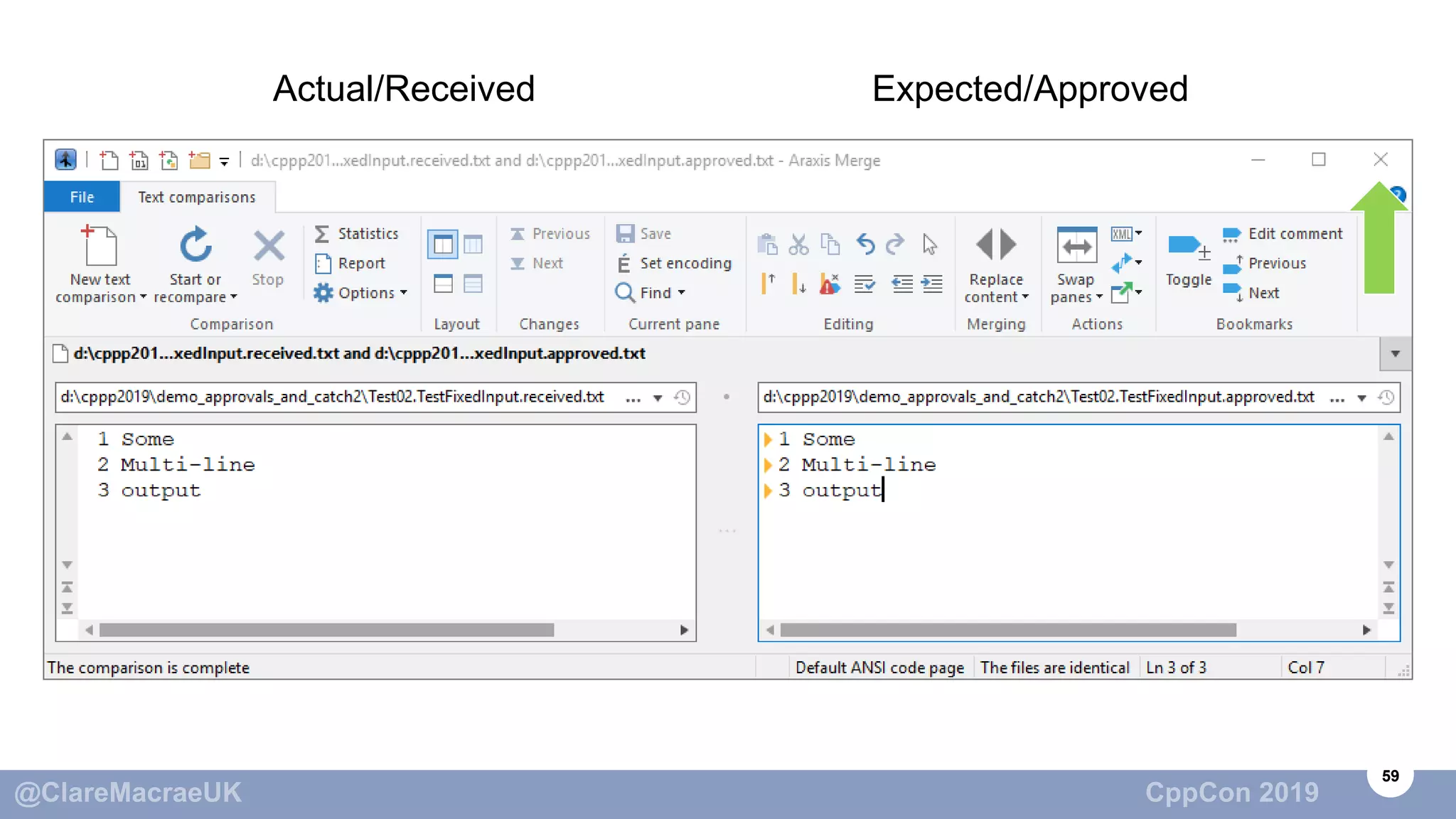Click line '2 Multi-line' in left pane
1456x819 pixels.
click(x=176, y=464)
